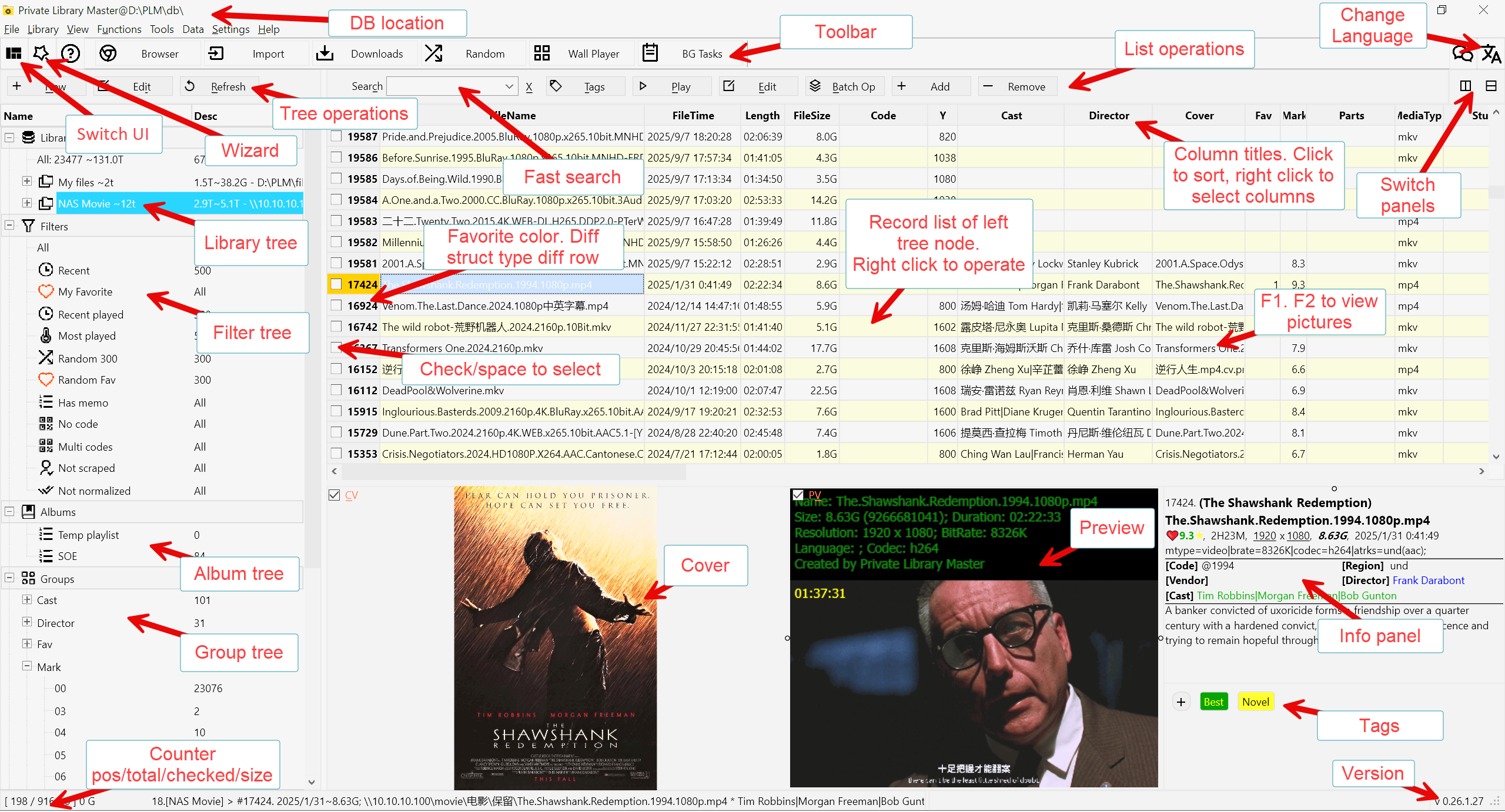
Task: Open the Wall Player grid icon
Action: [541, 53]
